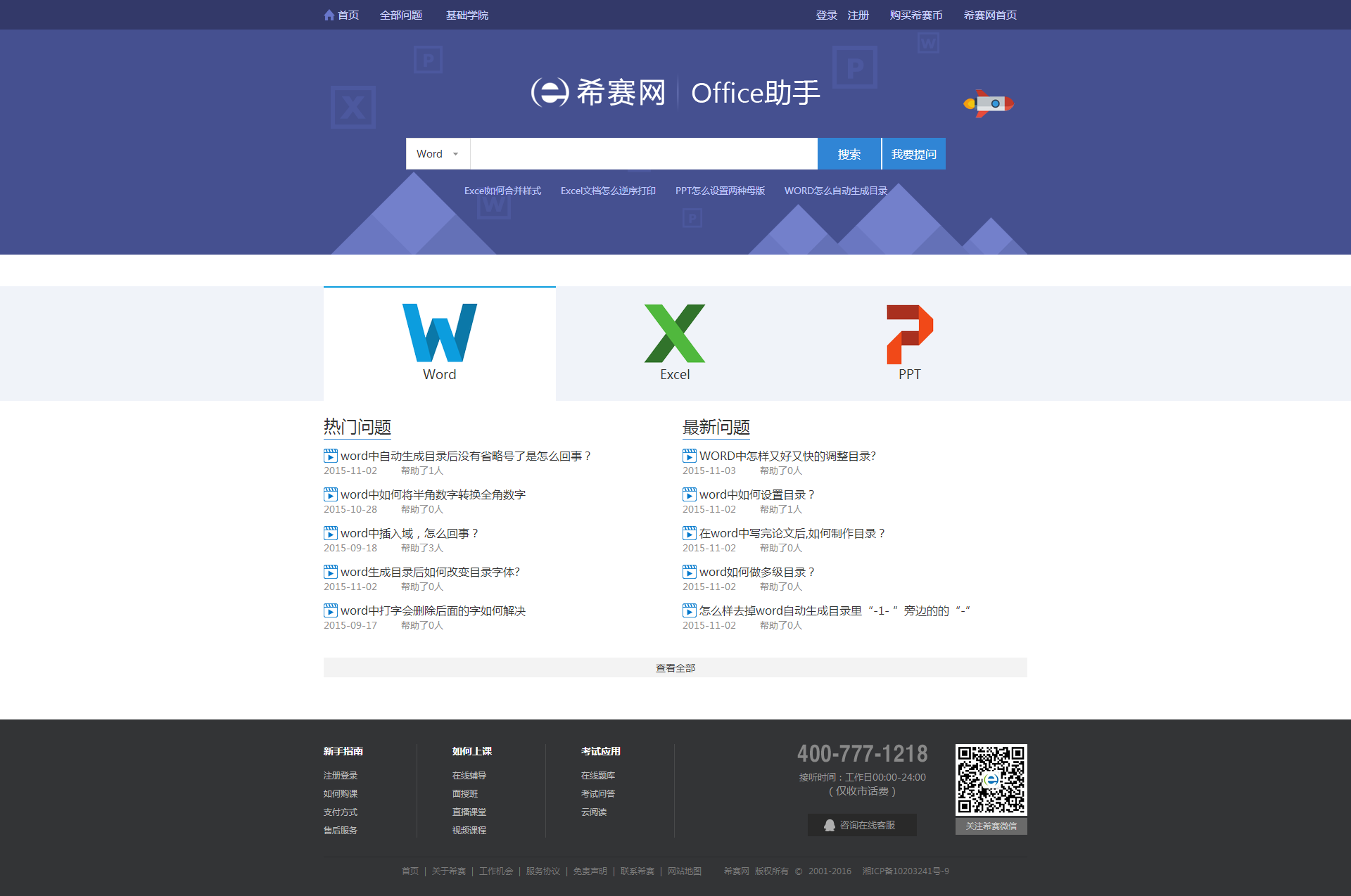Open suggestion WORD怎么自动生成目录
Screen dimensions: 1351x896
tap(836, 191)
